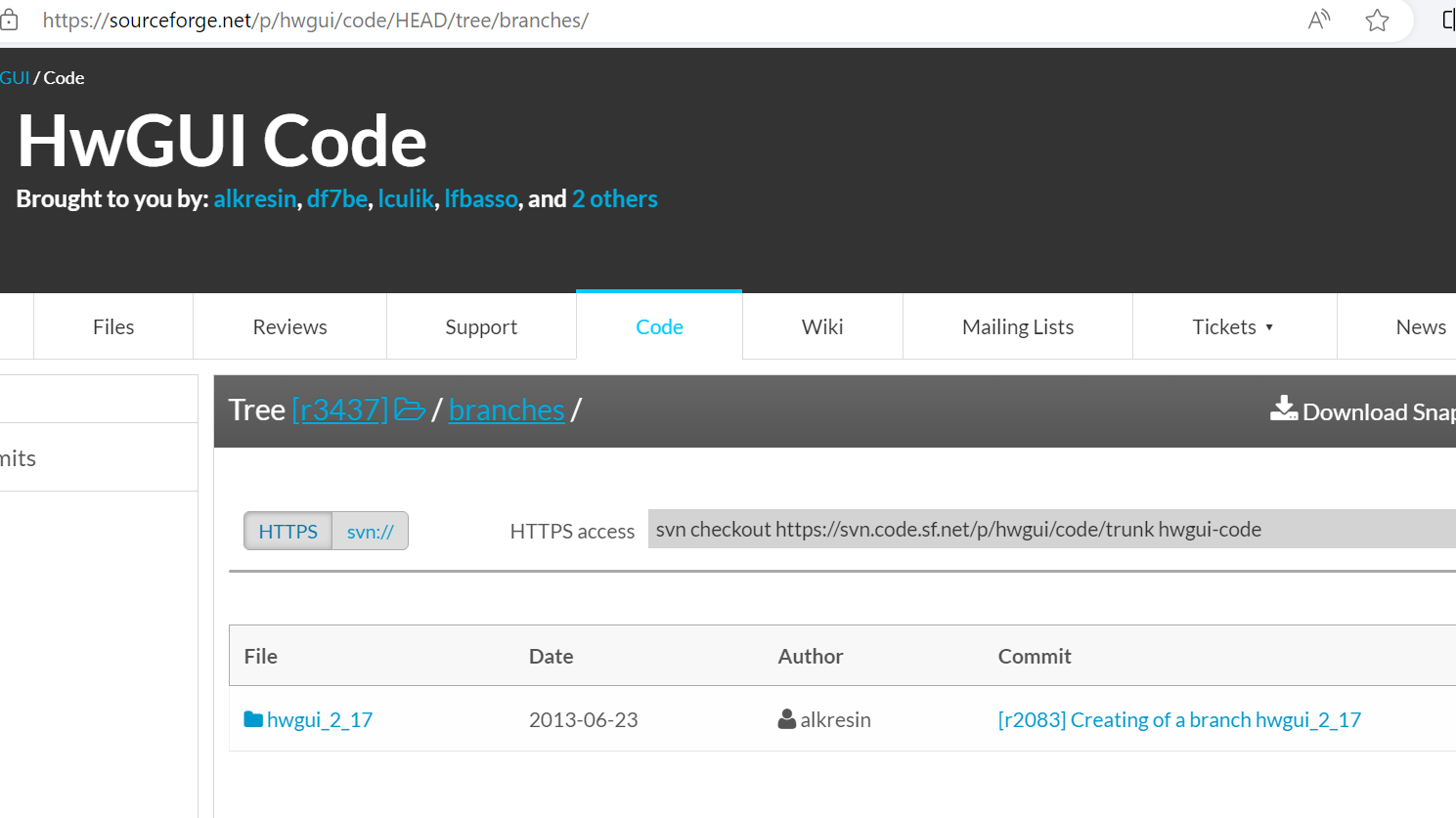Click the Download Snapshot button text
The width and height of the screenshot is (1456, 818).
click(x=1379, y=411)
